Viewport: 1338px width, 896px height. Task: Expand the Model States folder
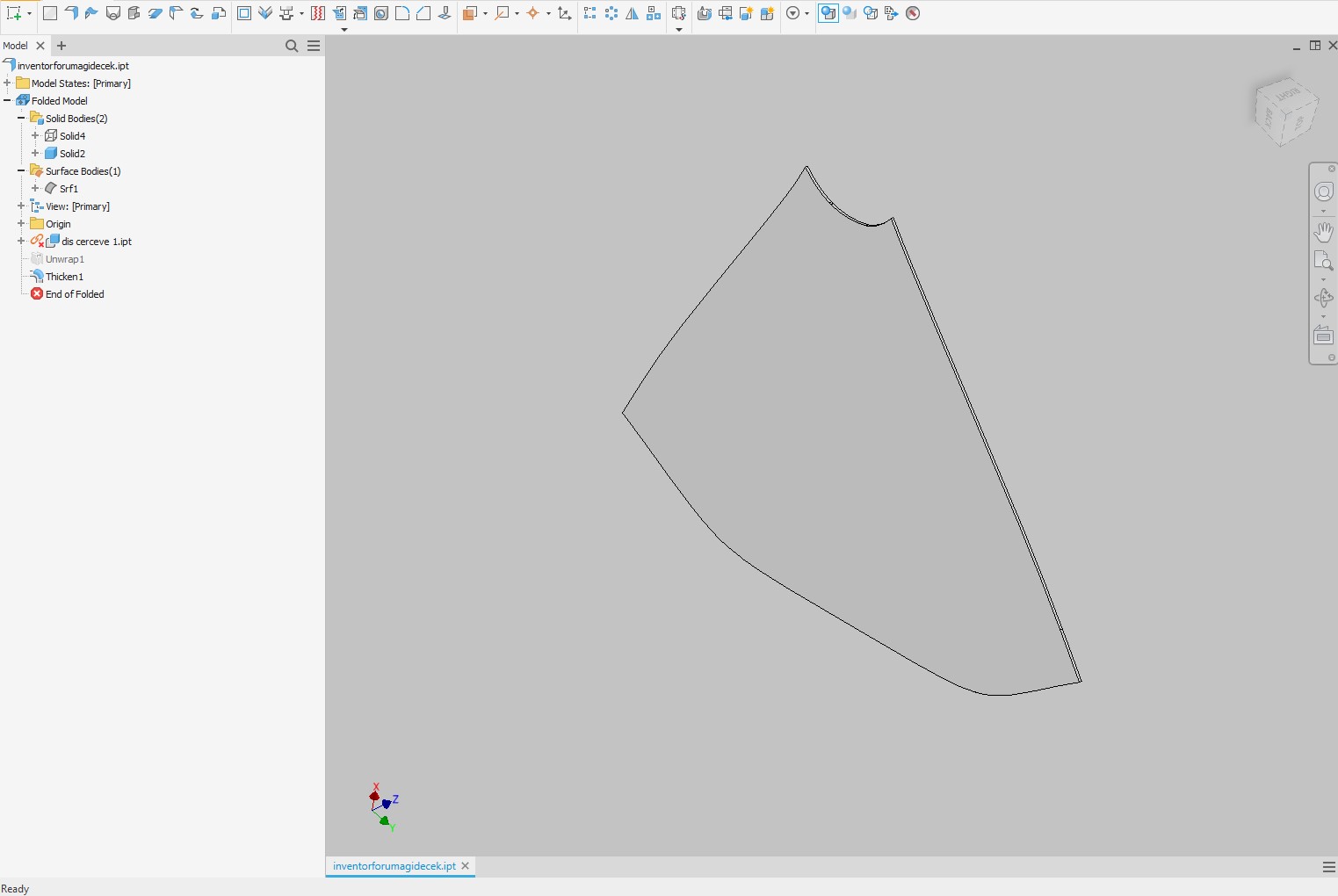coord(8,83)
